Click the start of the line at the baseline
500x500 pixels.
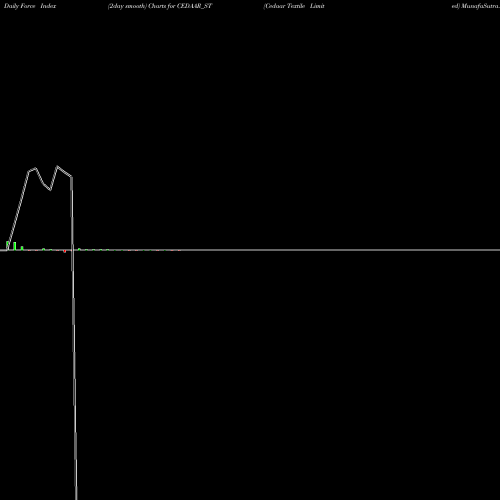(x=7, y=249)
